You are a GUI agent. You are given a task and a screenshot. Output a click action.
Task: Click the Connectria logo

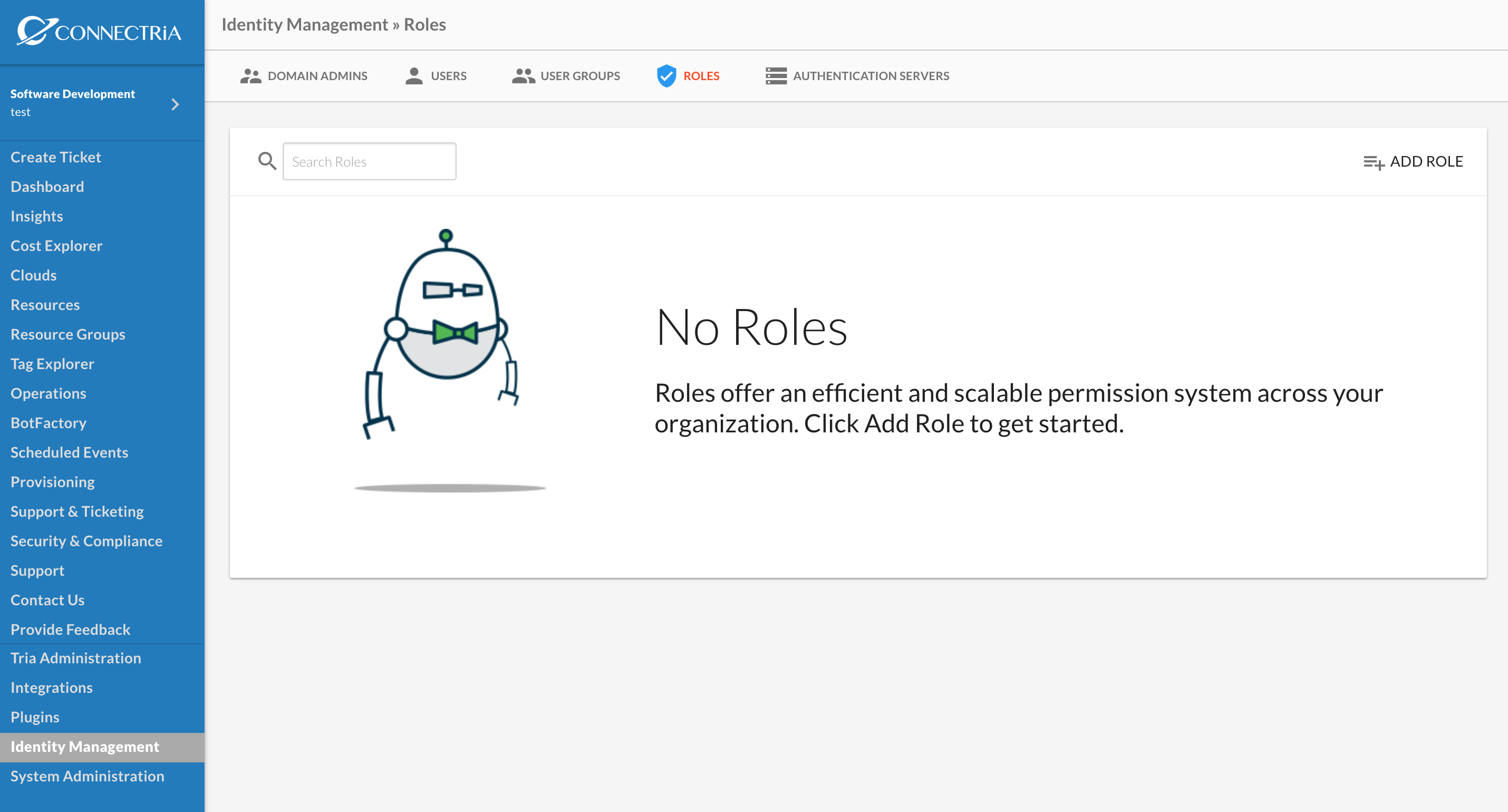click(99, 31)
